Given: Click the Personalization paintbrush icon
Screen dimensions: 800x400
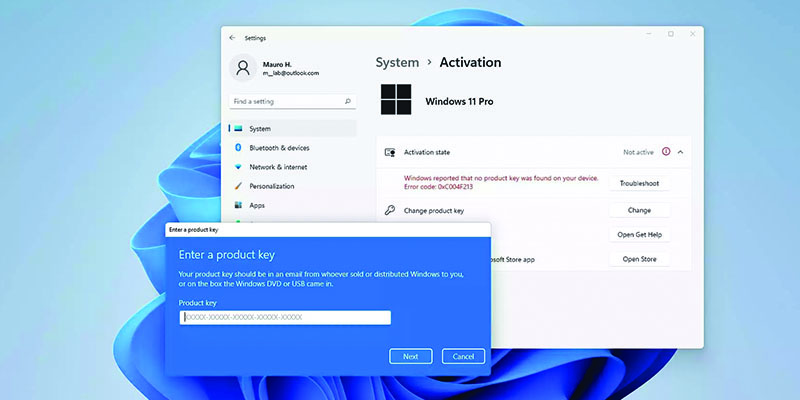Looking at the screenshot, I should pos(238,186).
